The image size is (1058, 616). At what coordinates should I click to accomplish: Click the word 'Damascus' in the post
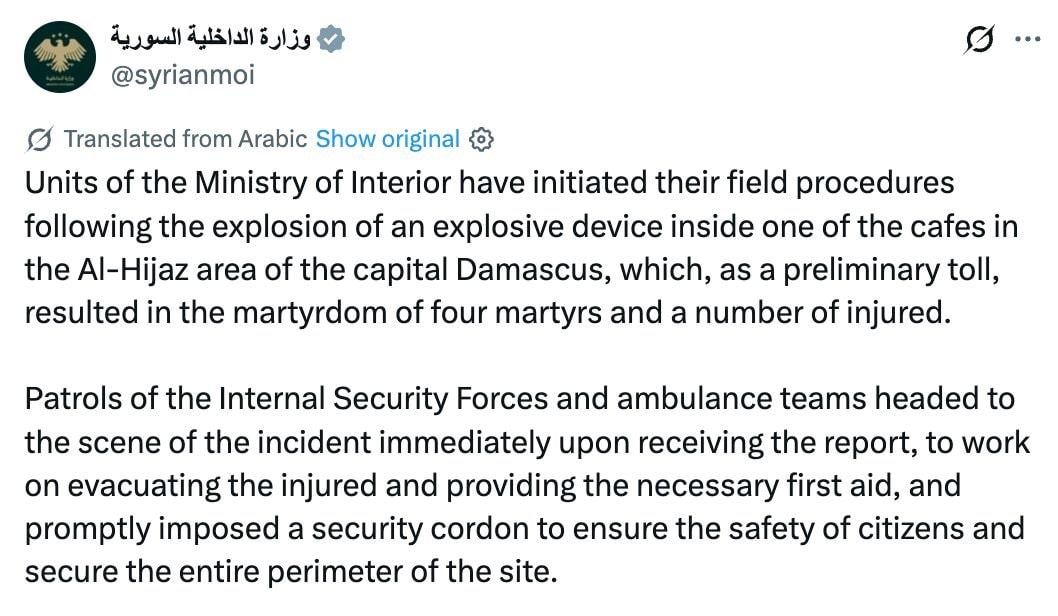(x=532, y=270)
